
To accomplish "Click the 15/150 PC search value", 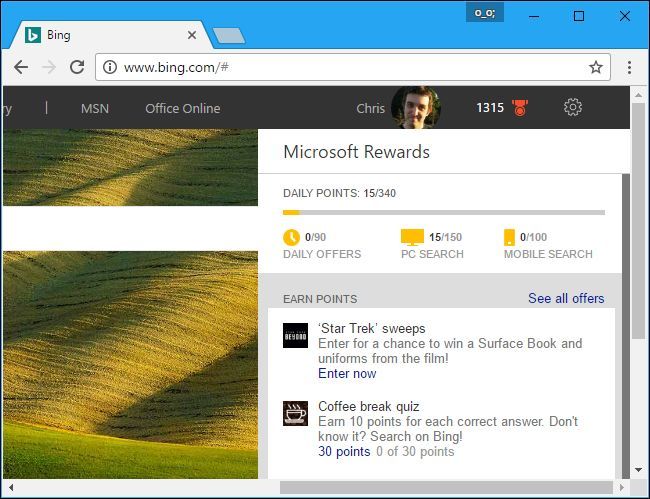I will click(445, 237).
